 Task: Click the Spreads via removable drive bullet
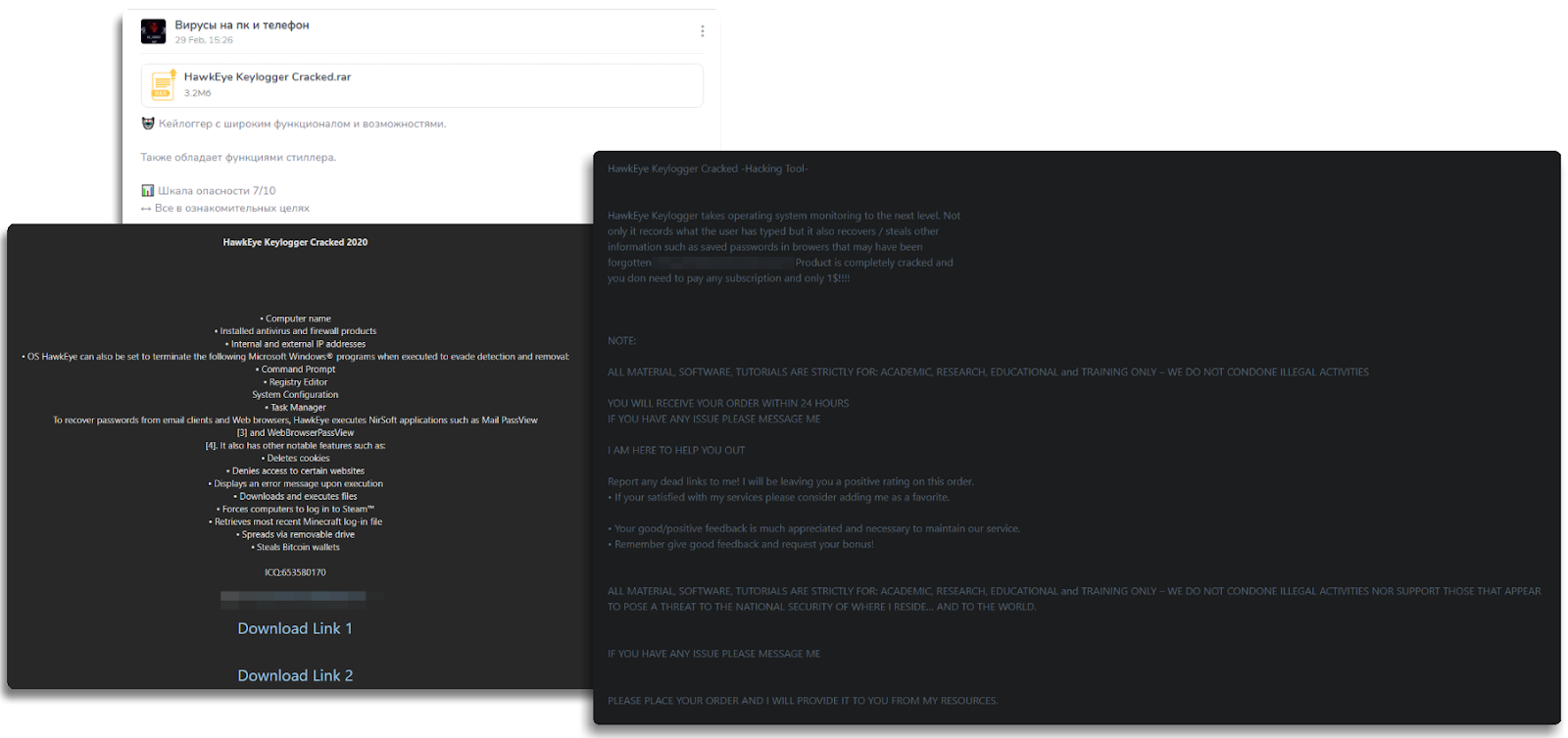(x=295, y=534)
